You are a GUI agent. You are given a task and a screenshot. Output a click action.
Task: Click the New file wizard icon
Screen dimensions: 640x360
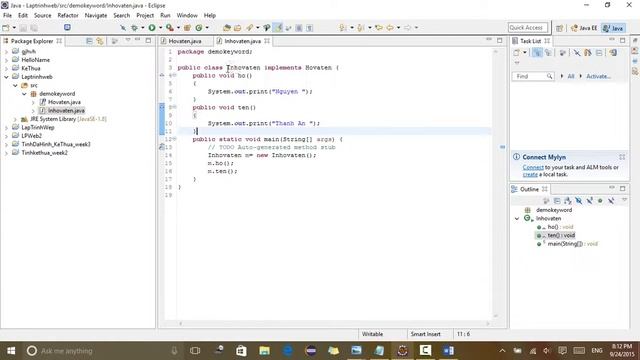click(x=6, y=28)
